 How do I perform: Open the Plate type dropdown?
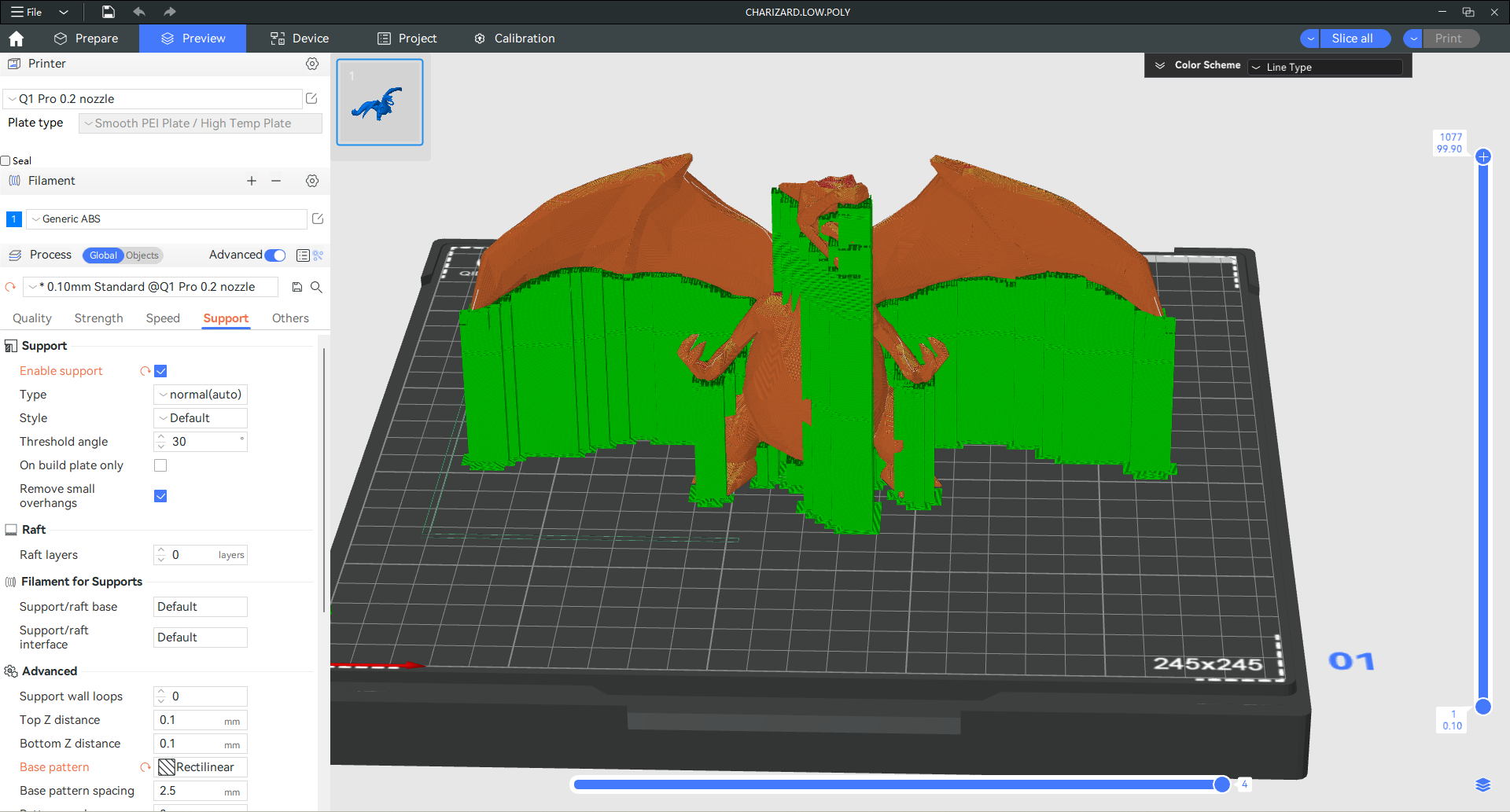(x=201, y=123)
